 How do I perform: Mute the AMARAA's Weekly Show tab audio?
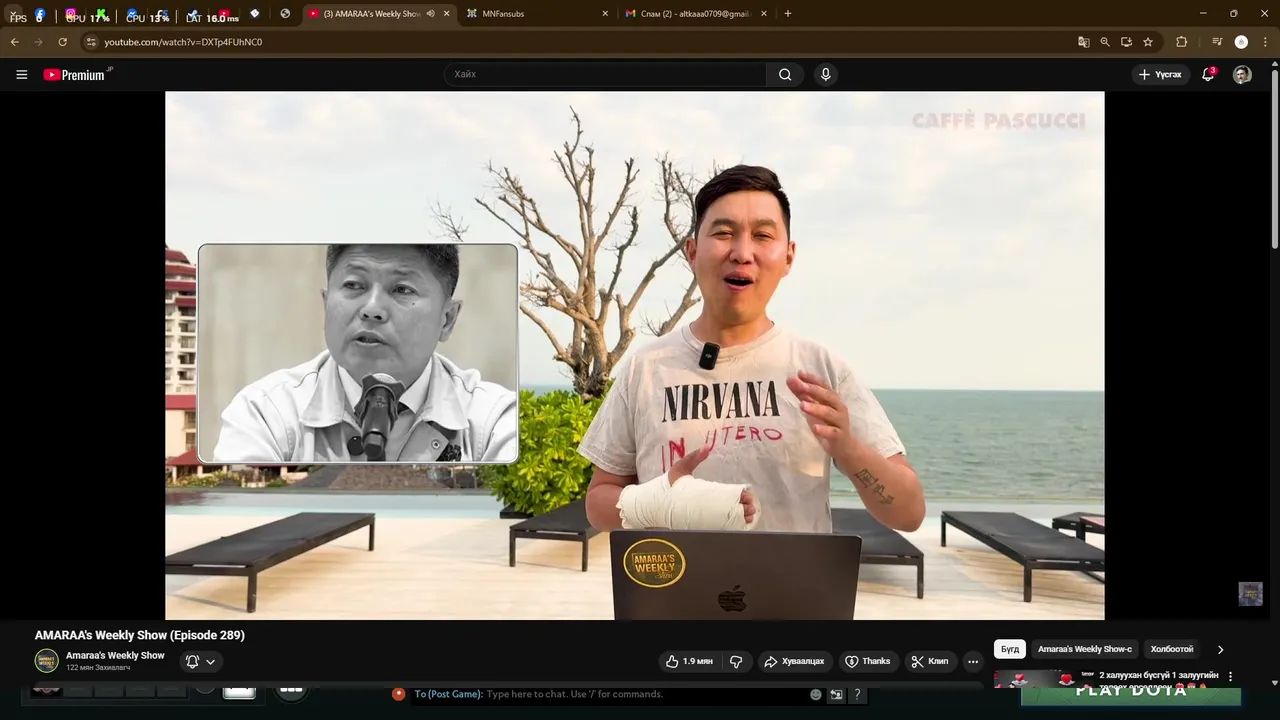coord(430,14)
